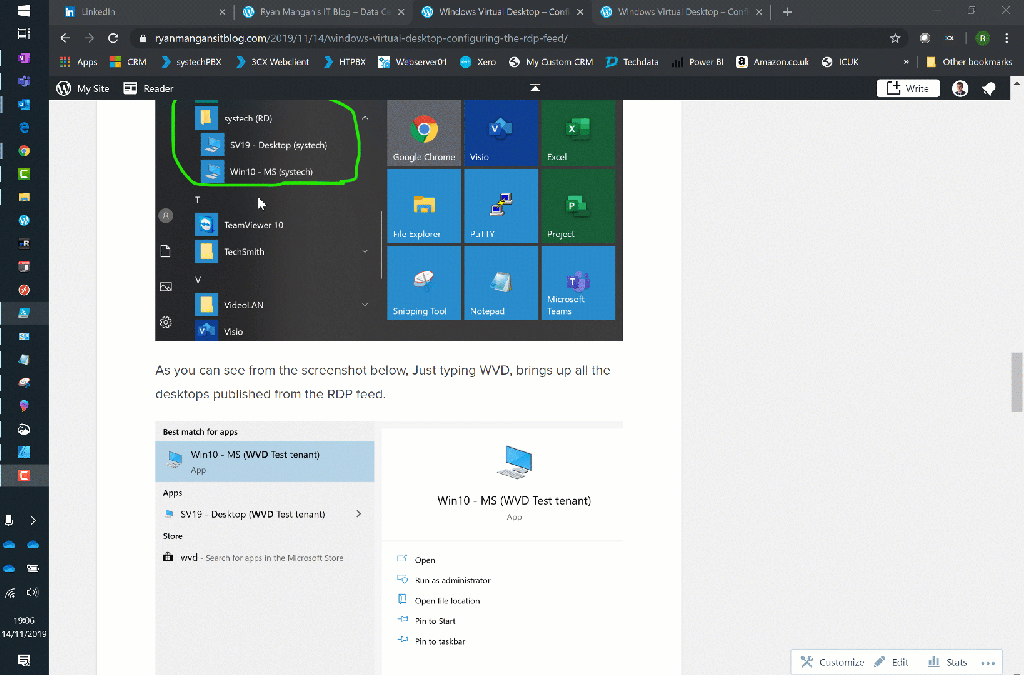Open the Techdata bookmark
This screenshot has width=1024, height=675.
click(x=632, y=62)
